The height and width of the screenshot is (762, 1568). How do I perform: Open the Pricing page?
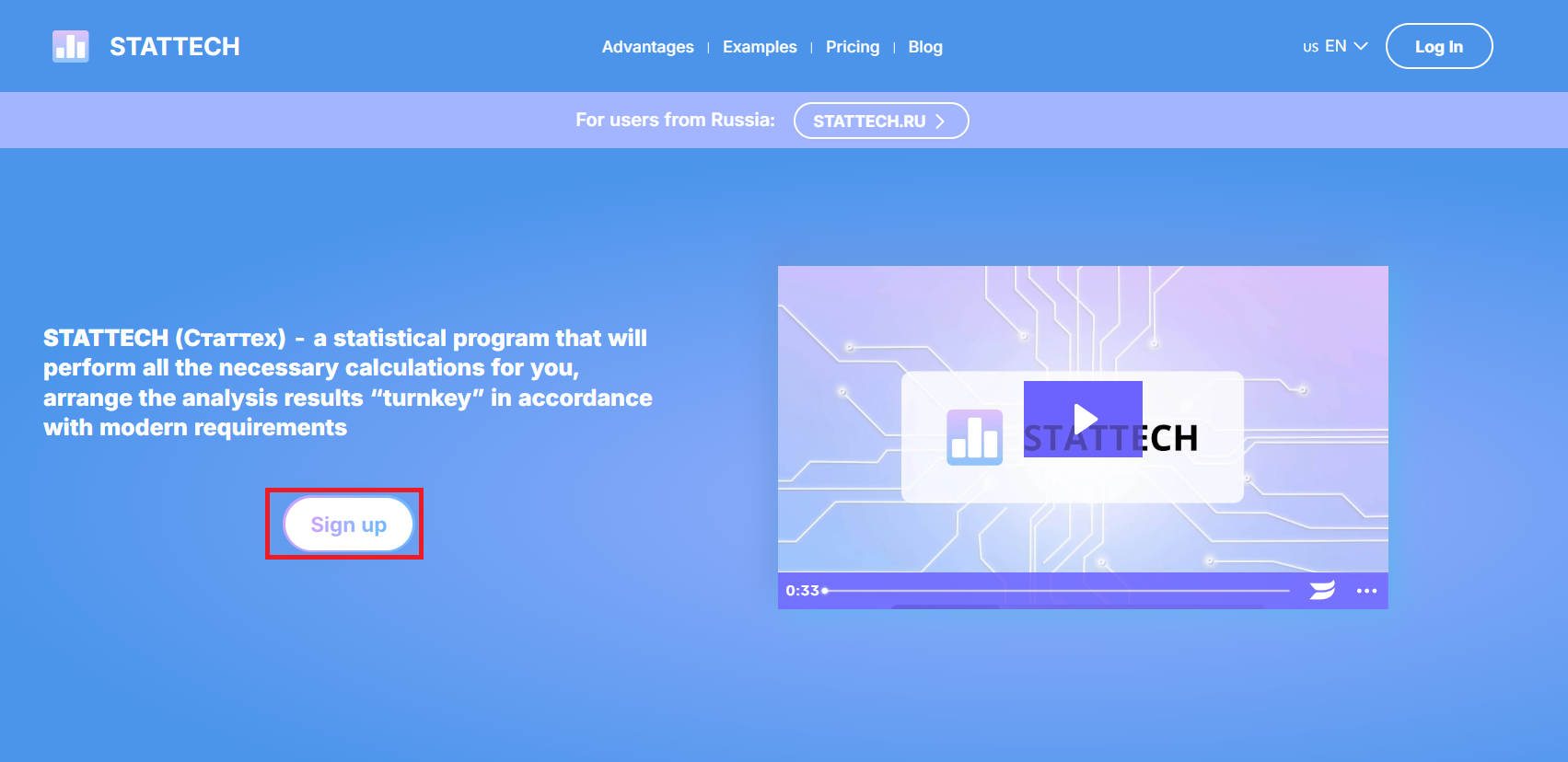(852, 47)
